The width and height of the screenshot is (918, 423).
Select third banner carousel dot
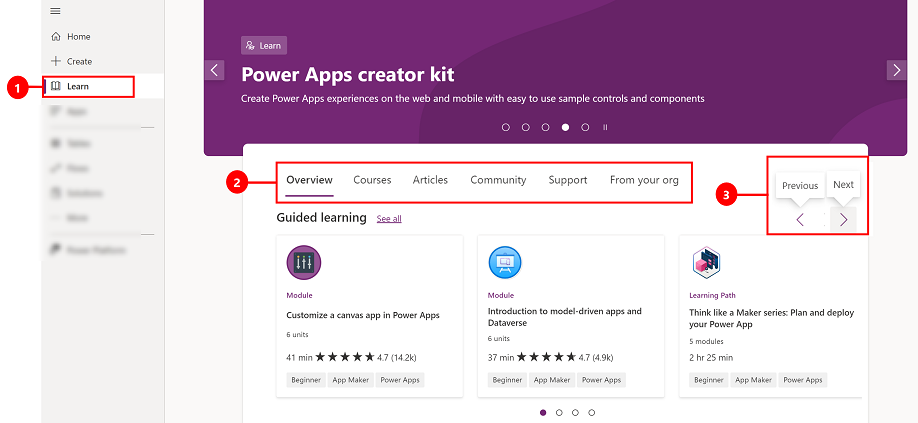point(546,127)
